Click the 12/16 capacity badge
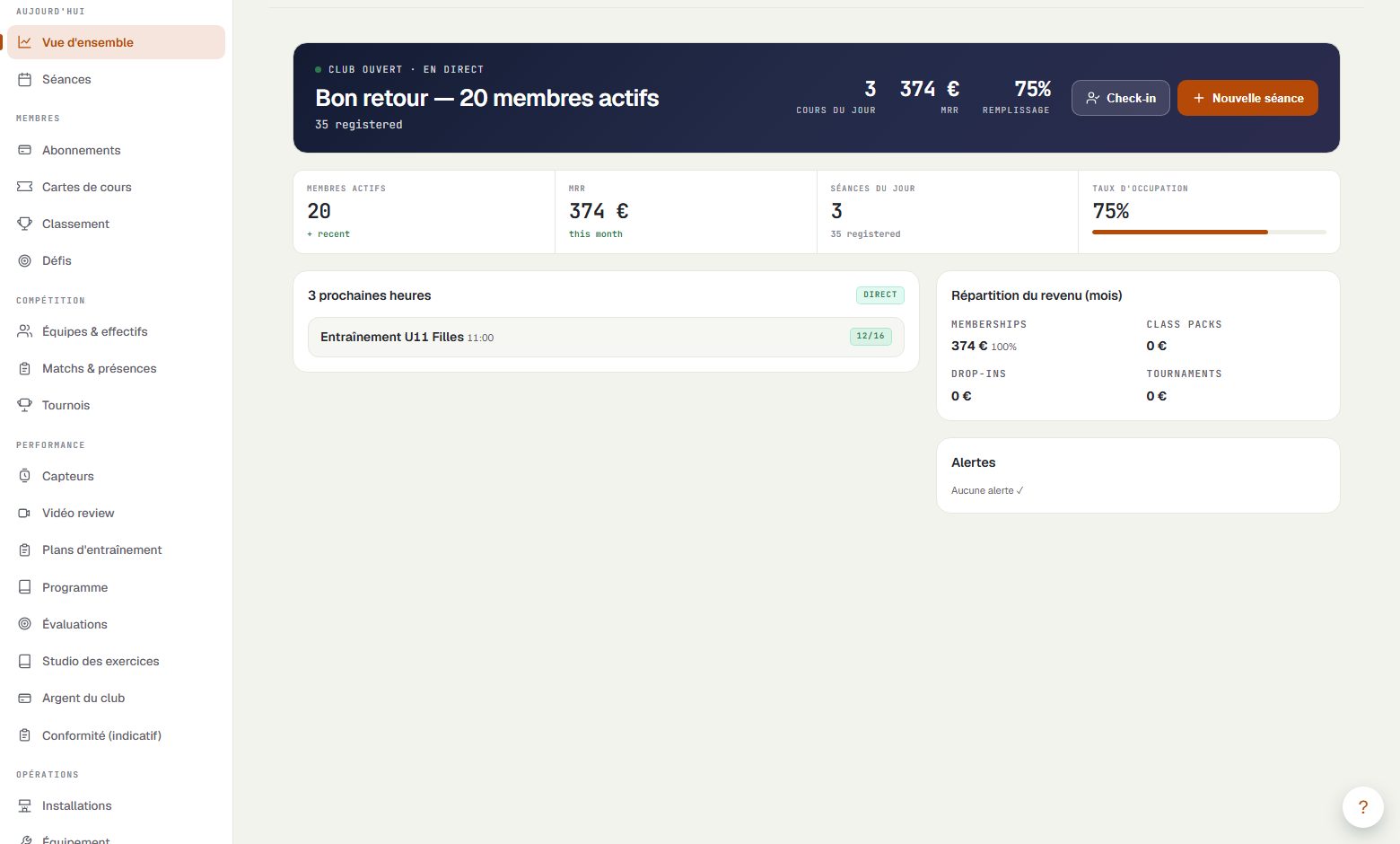Image resolution: width=1400 pixels, height=844 pixels. pos(871,337)
